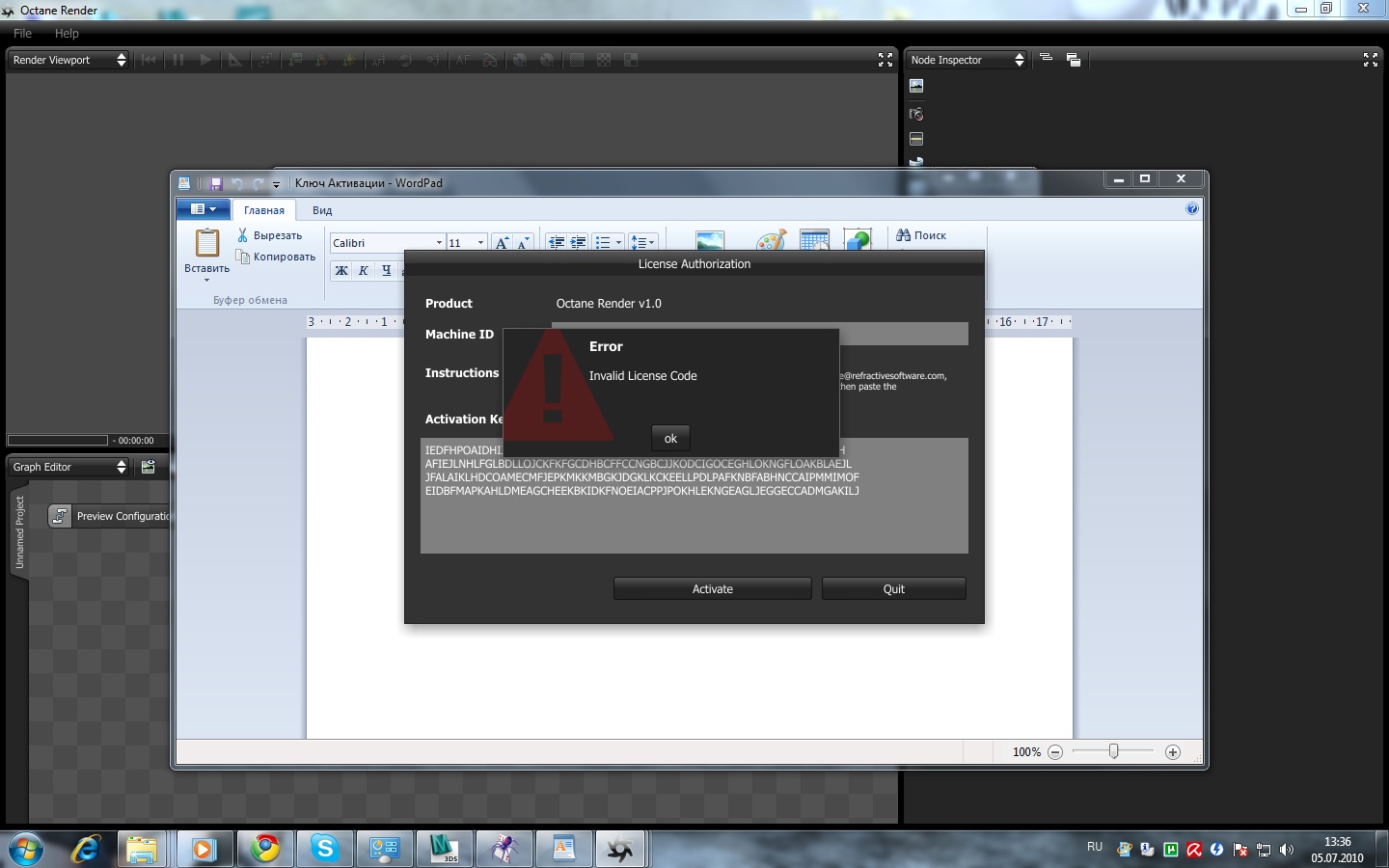
Task: Click the increase indent icon in WordPad
Action: [578, 243]
